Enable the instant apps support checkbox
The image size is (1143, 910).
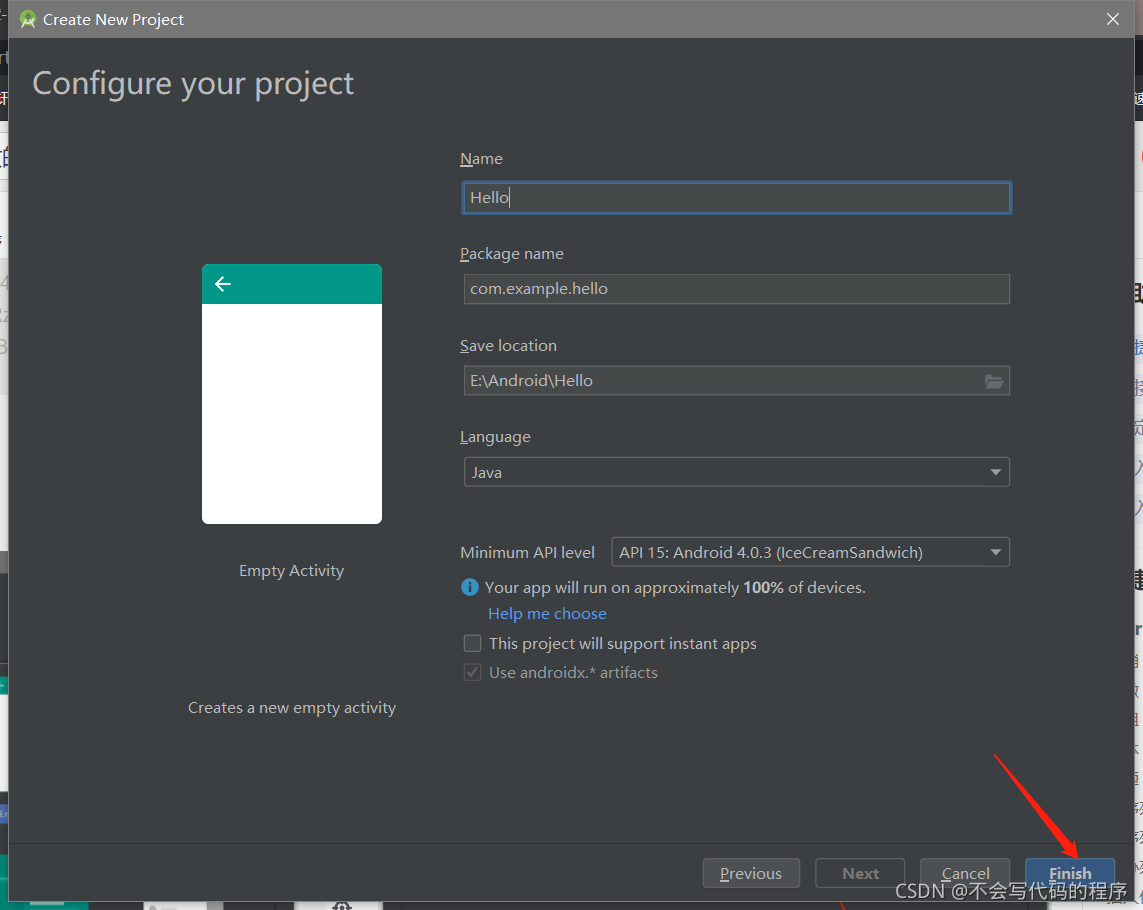tap(472, 643)
